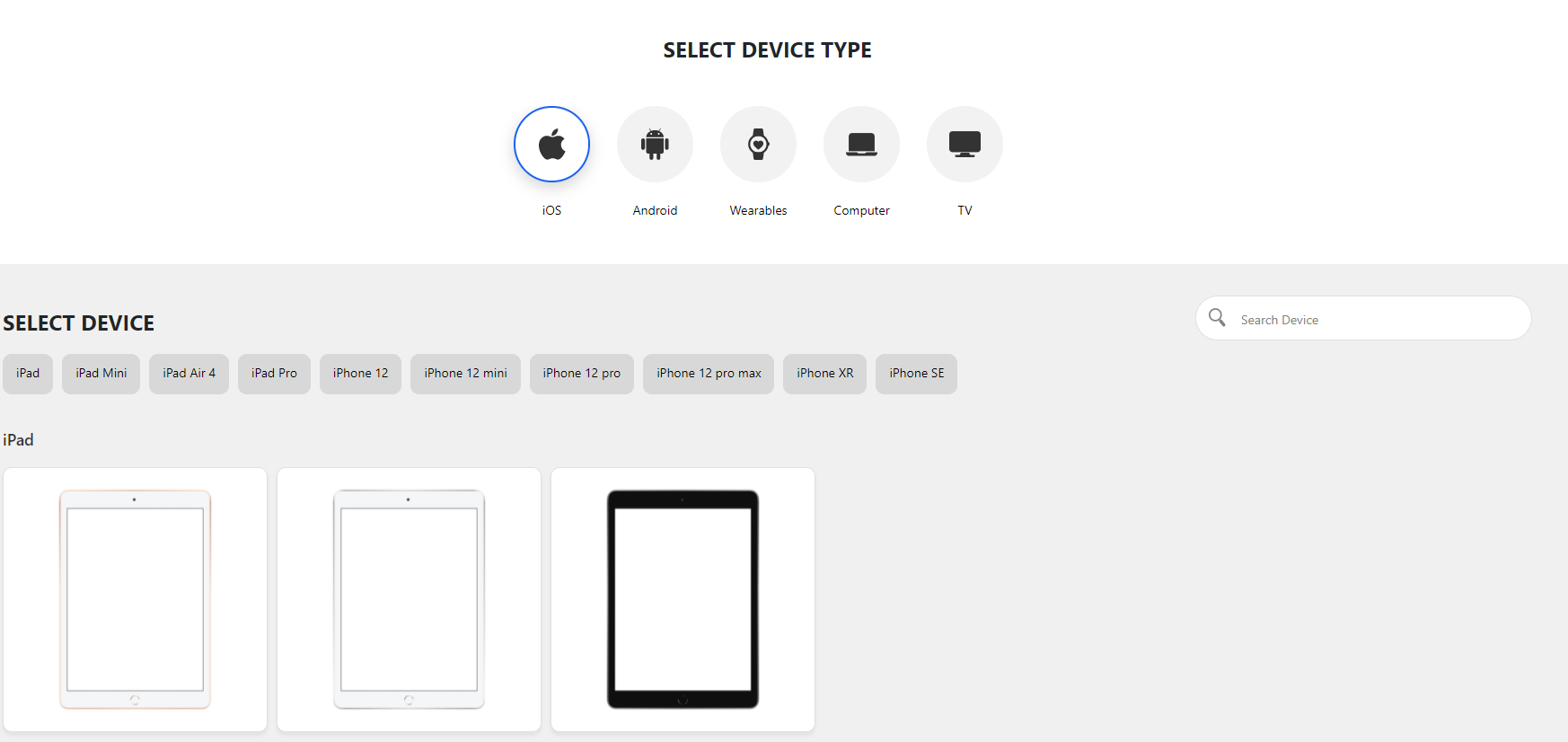Select the iPhone SE filter
1568x742 pixels.
(916, 374)
